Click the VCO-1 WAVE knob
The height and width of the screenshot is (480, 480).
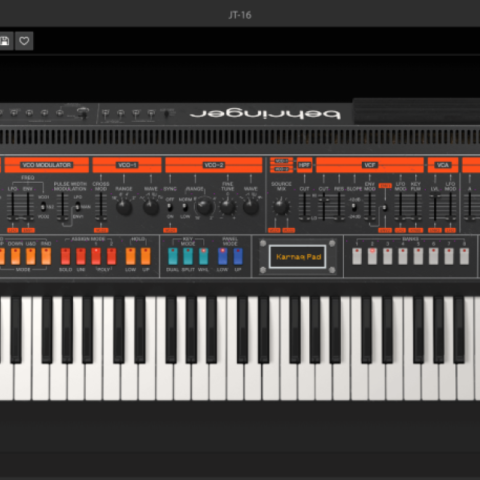151,207
